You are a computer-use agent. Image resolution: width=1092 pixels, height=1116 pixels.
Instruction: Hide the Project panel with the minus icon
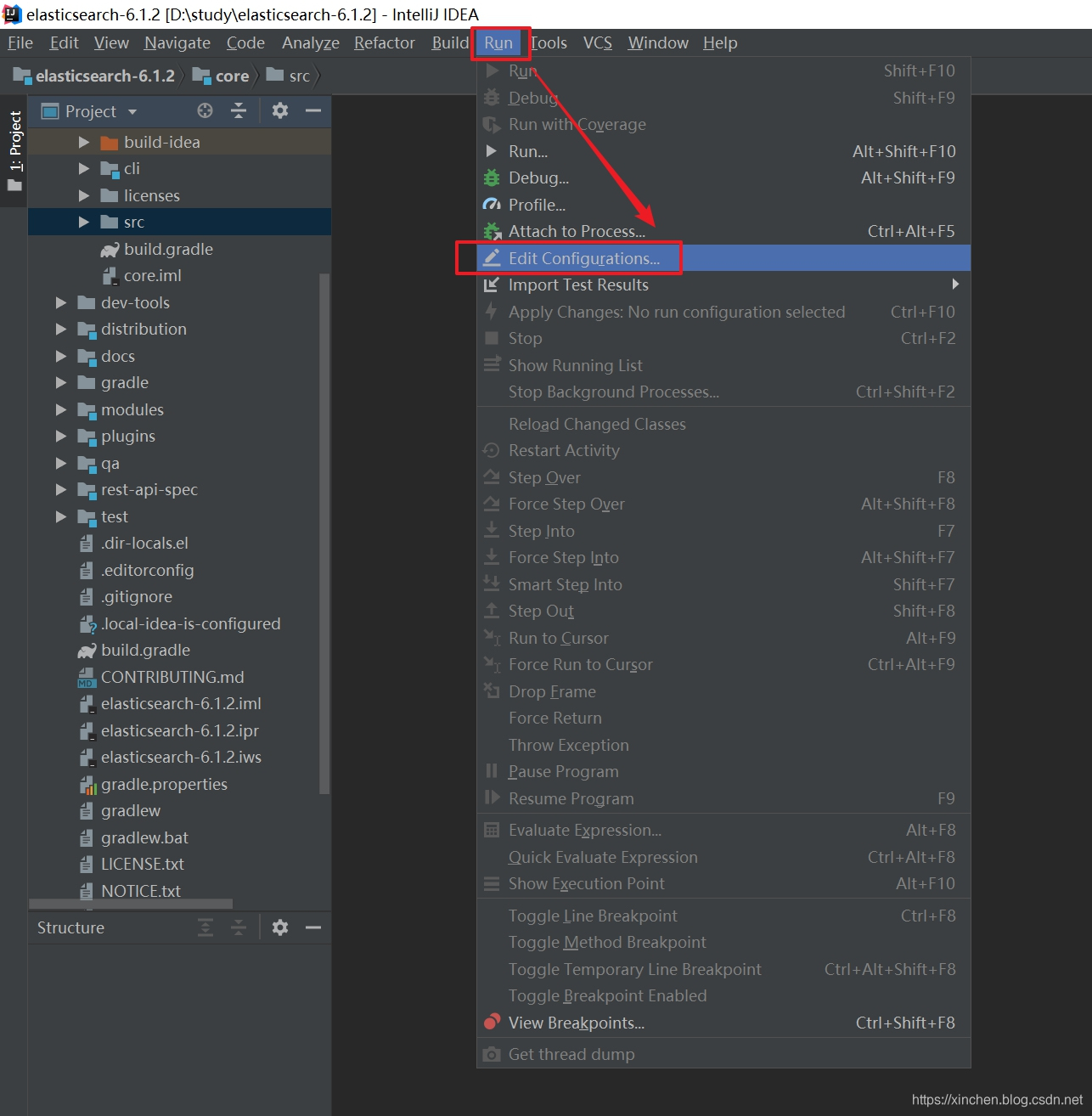(x=313, y=110)
